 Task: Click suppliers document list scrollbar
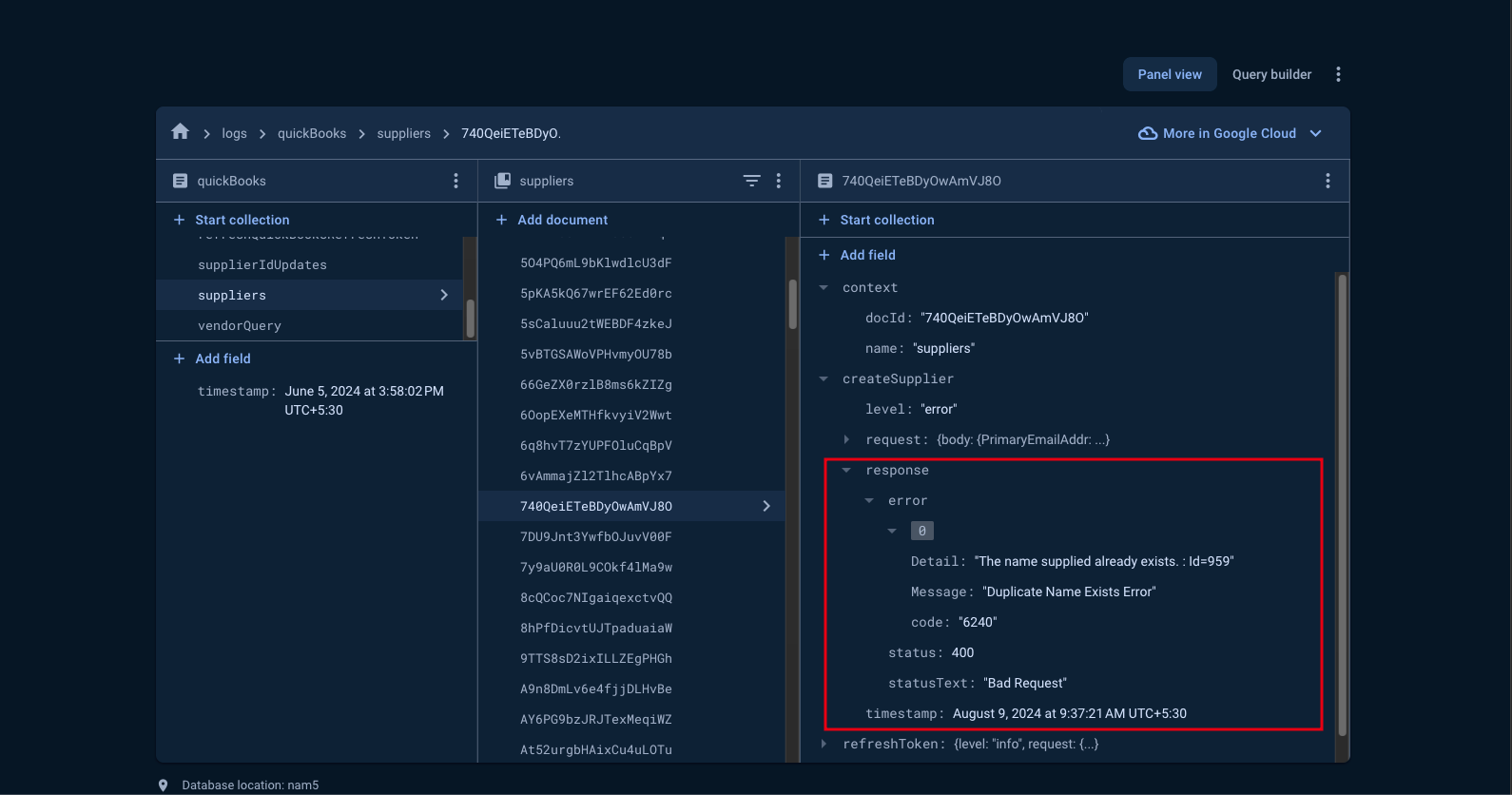point(792,303)
